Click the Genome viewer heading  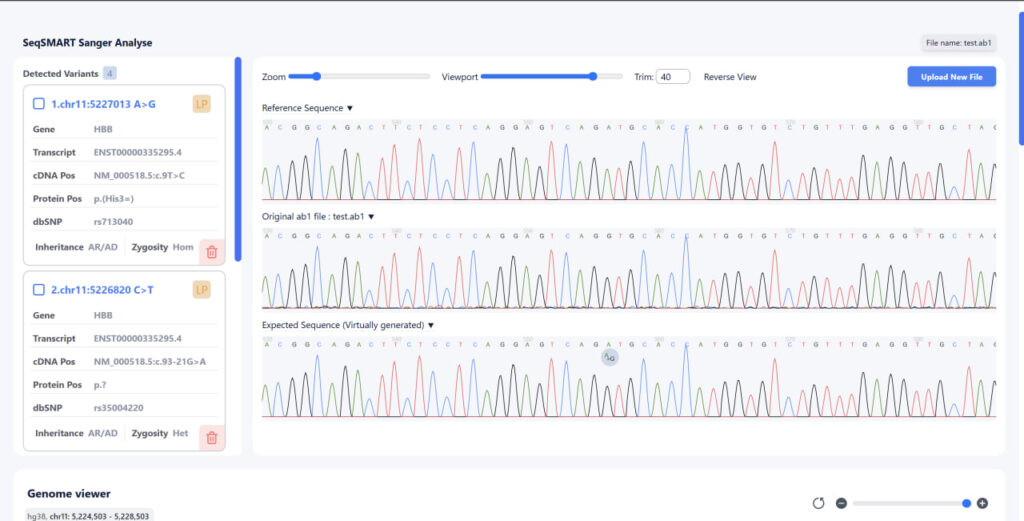[x=69, y=494]
